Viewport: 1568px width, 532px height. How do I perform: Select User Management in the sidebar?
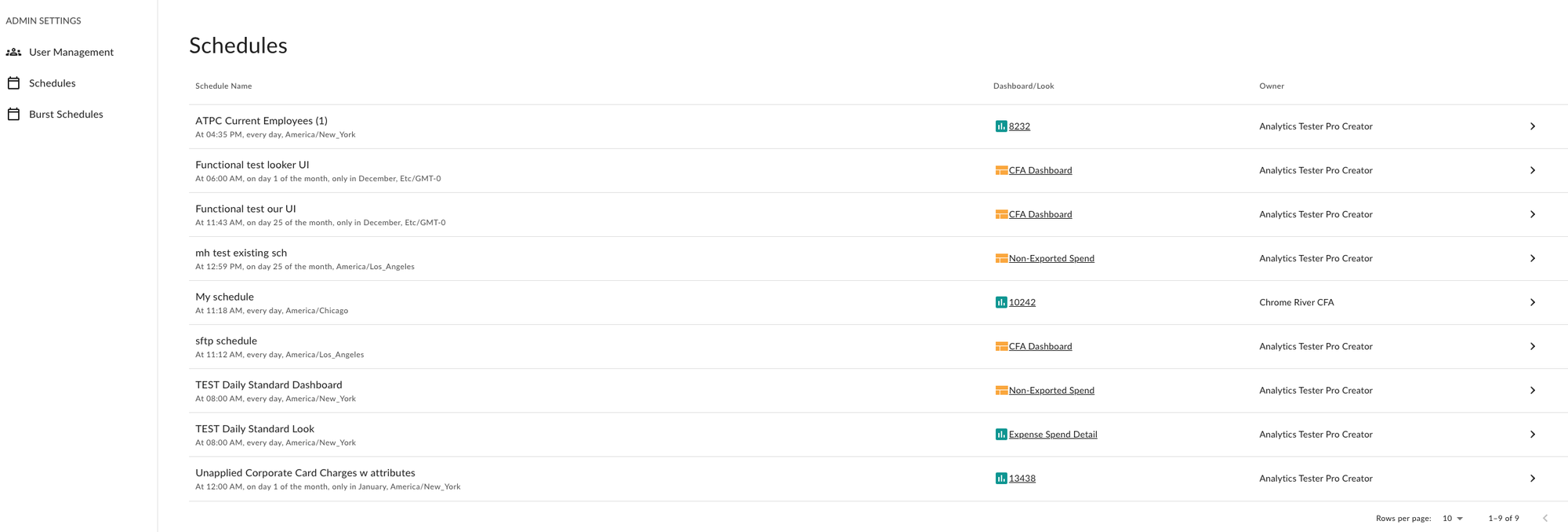[71, 52]
